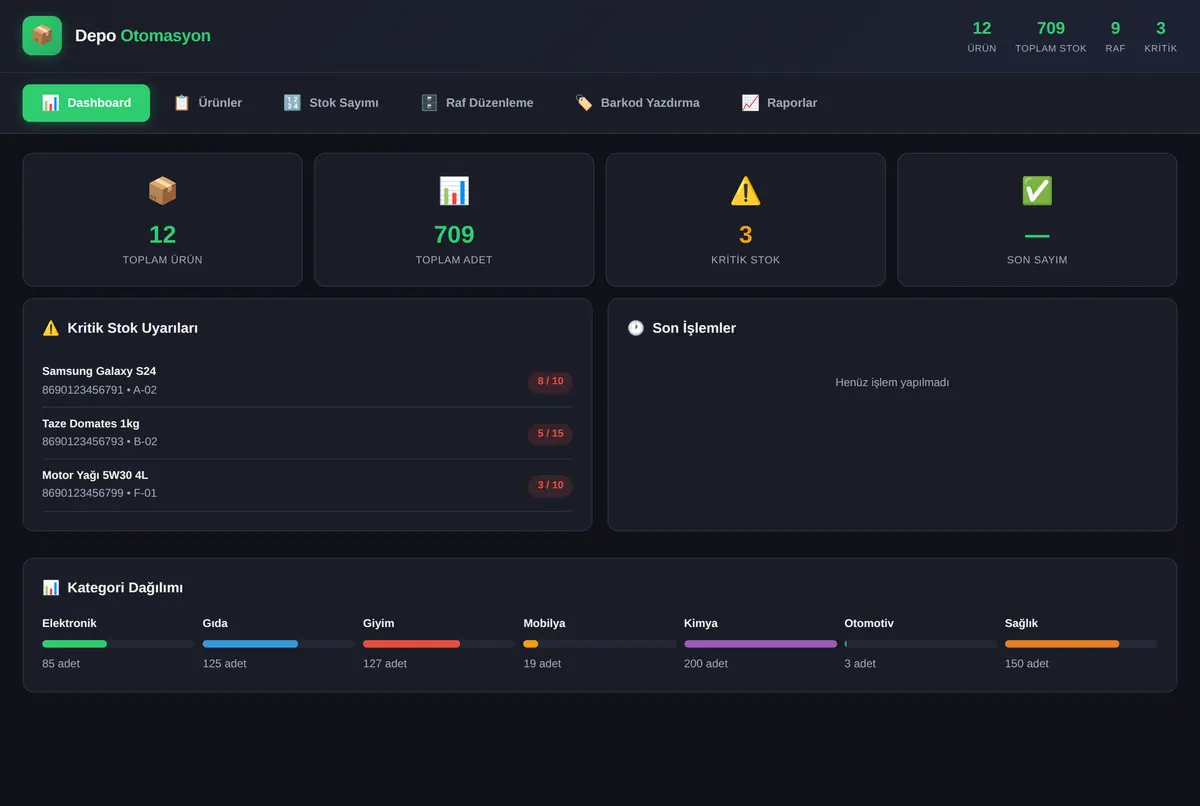The width and height of the screenshot is (1200, 806).
Task: Select the Taze Domates 1kg alert row
Action: (x=307, y=433)
